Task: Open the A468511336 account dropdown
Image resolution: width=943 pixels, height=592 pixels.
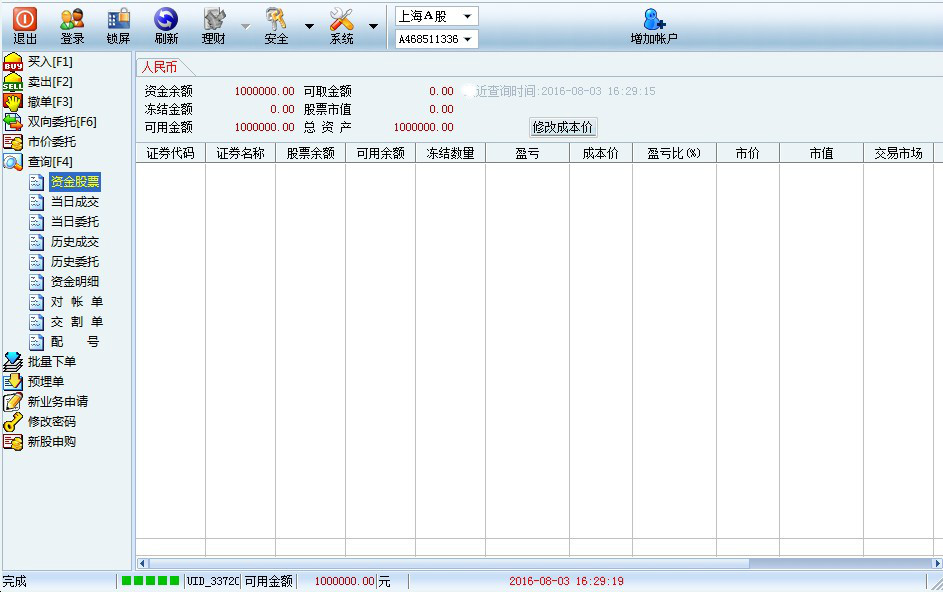Action: tap(436, 39)
